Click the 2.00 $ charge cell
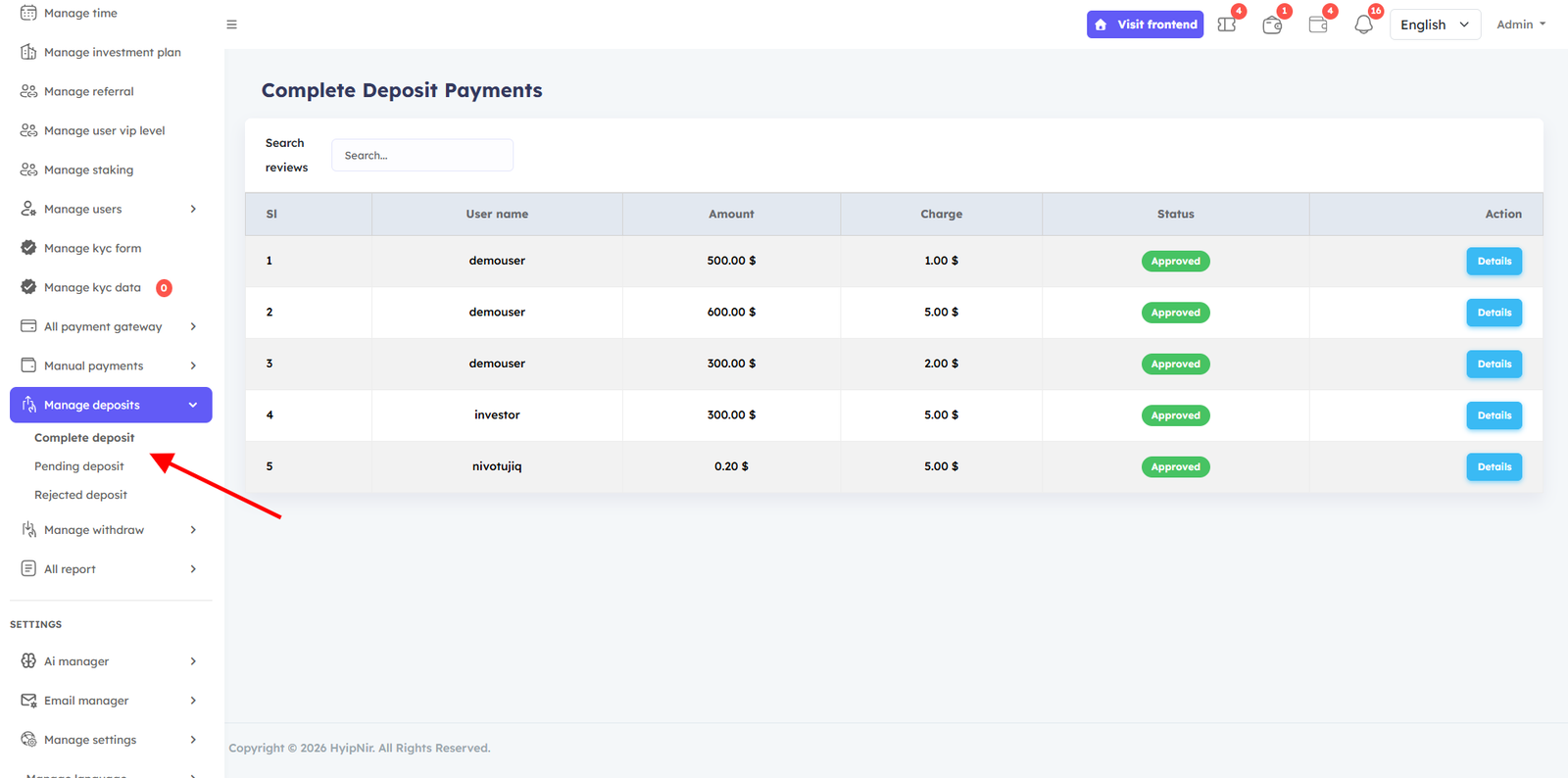1568x778 pixels. [941, 364]
